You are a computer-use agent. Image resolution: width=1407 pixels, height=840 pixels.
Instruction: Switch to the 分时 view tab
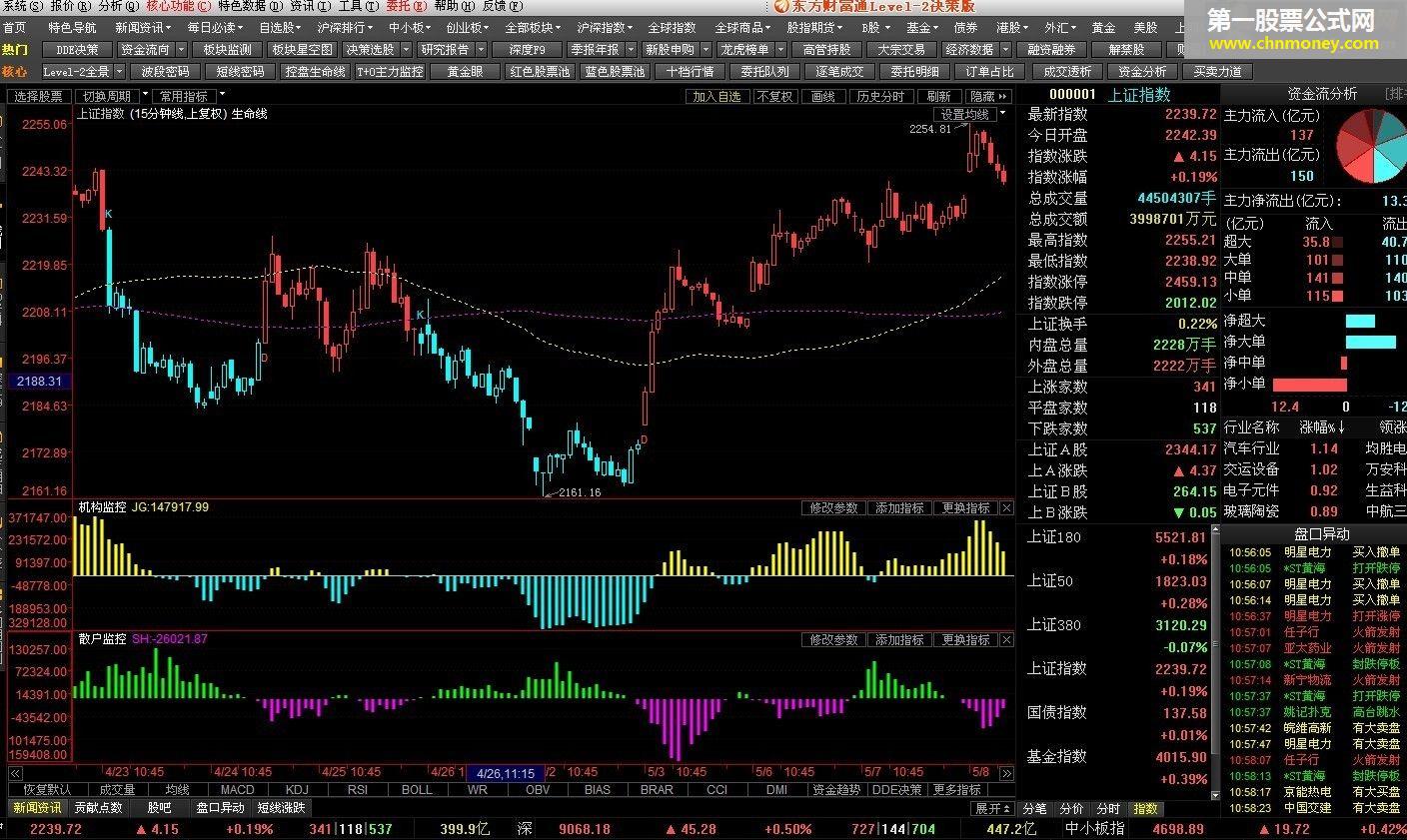click(1108, 808)
